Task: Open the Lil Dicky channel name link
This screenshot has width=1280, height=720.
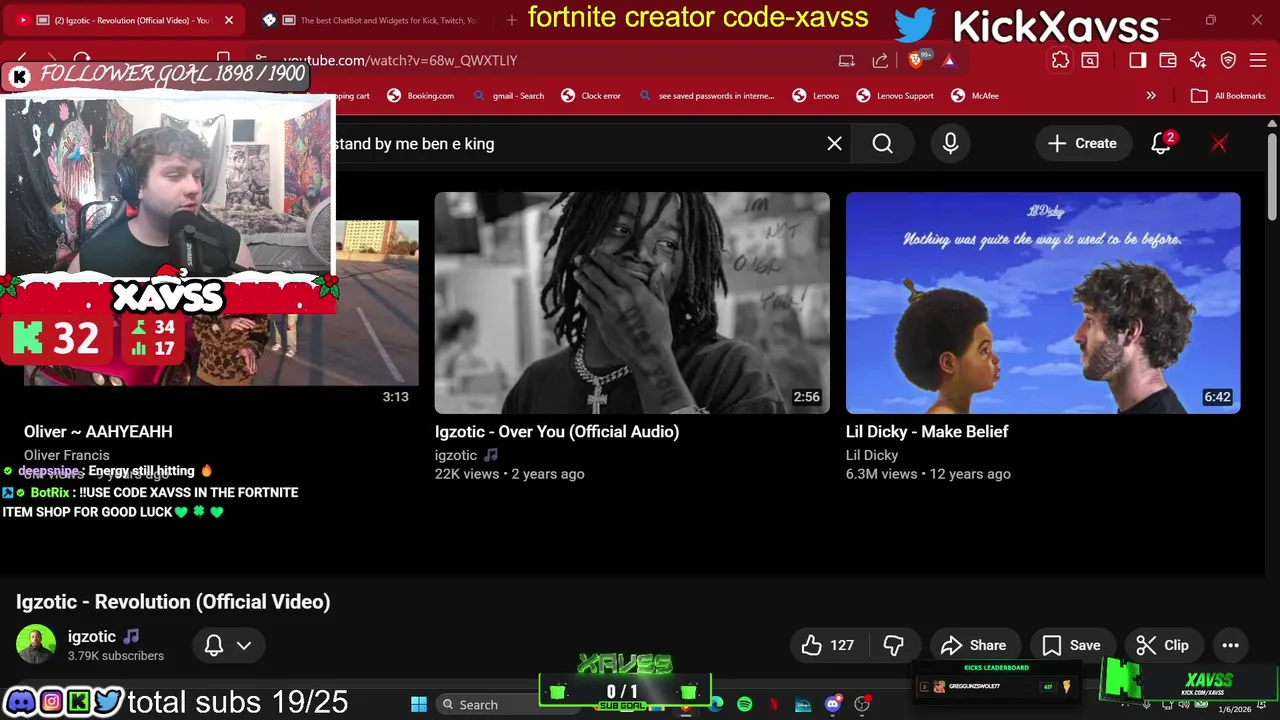Action: tap(872, 455)
